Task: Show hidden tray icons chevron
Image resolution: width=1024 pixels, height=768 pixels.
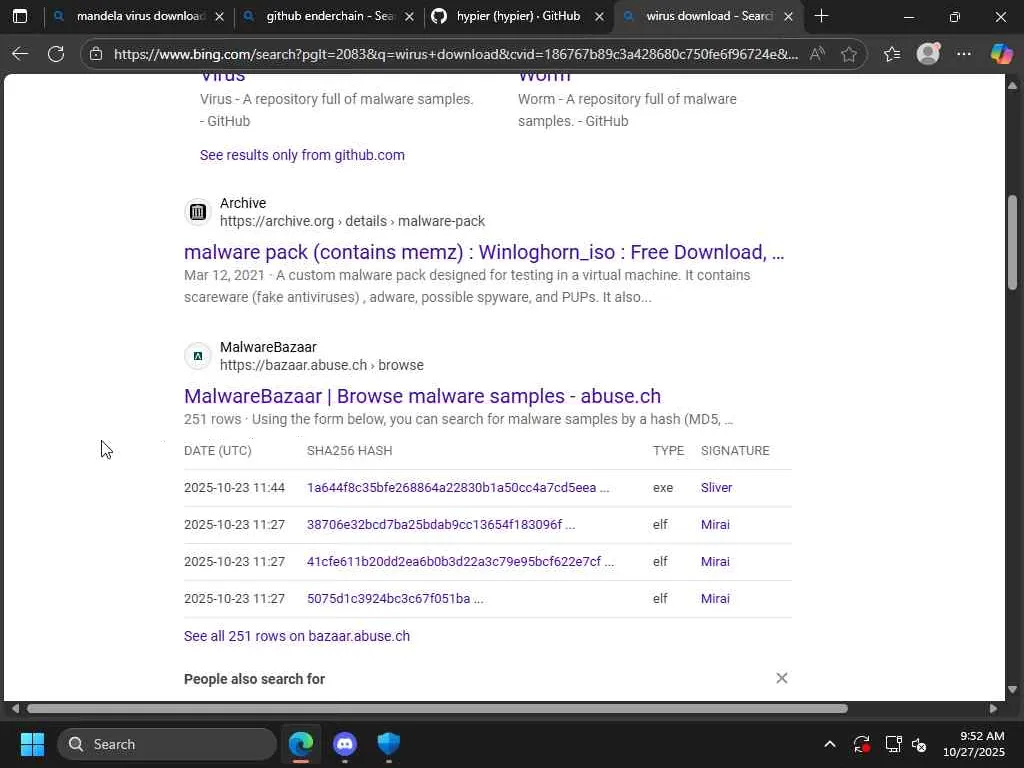Action: pyautogui.click(x=829, y=744)
